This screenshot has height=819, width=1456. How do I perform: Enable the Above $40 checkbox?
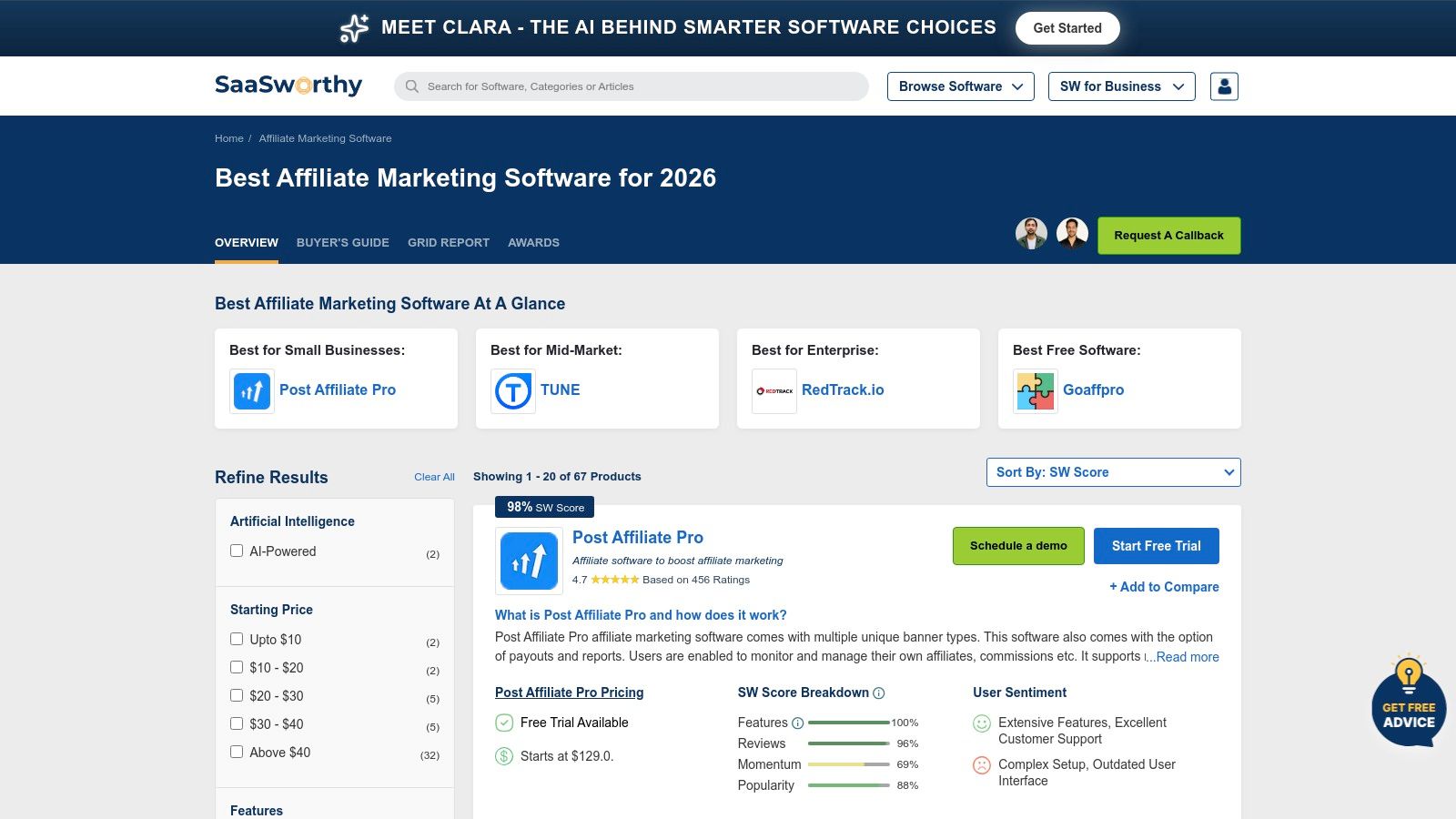point(238,752)
